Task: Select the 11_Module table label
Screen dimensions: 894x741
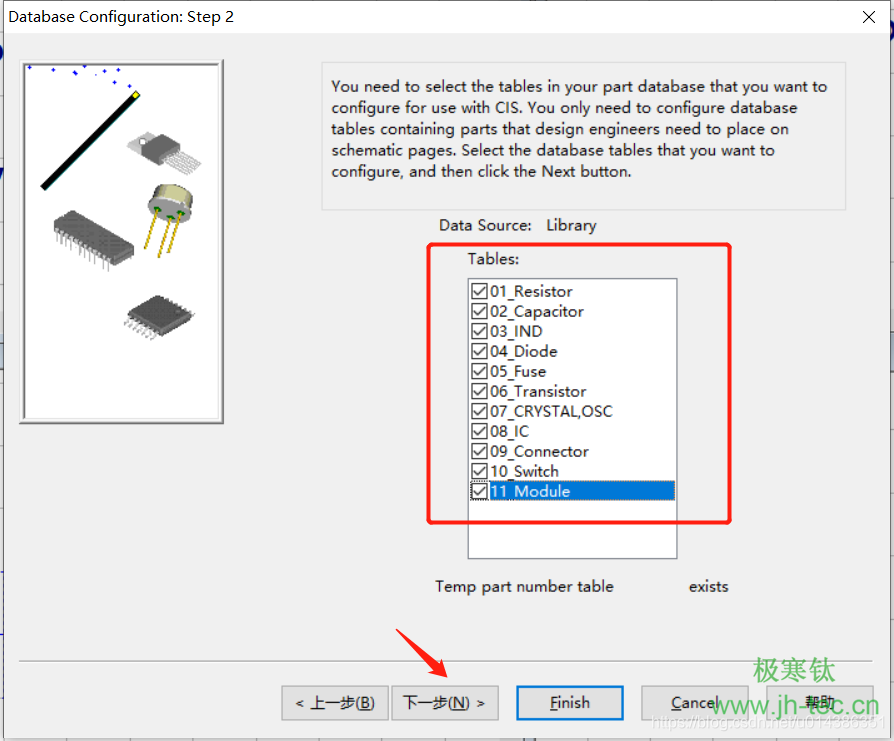Action: click(x=530, y=492)
